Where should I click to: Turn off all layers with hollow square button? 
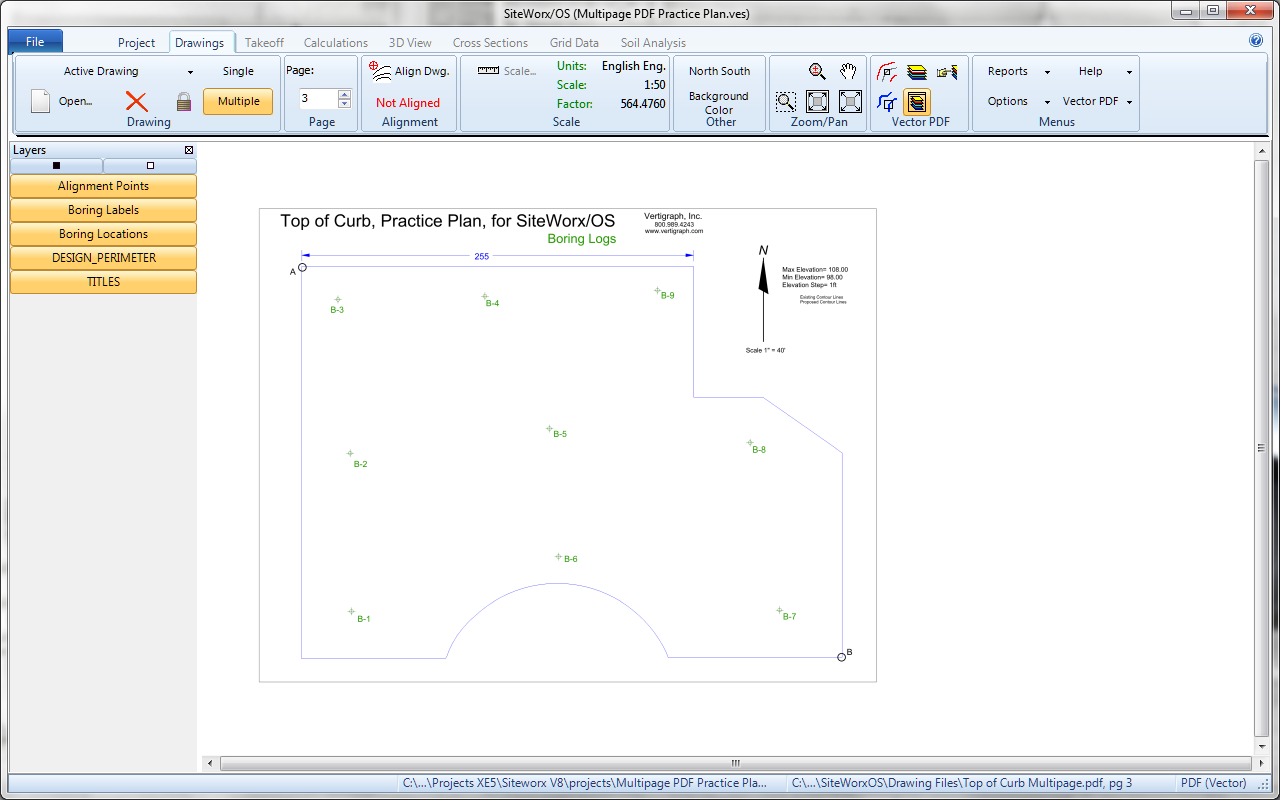tap(150, 166)
